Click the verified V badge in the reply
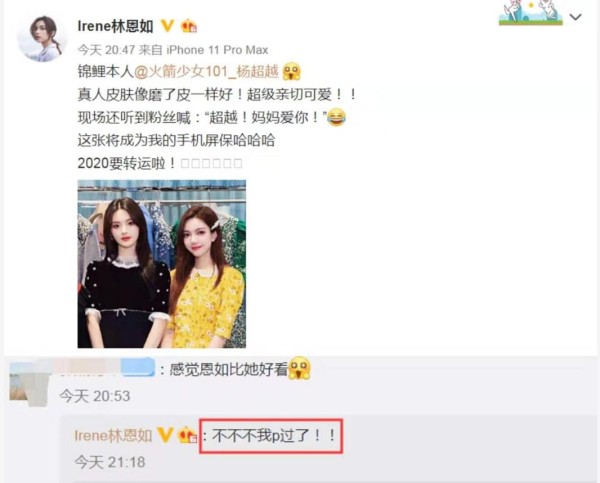This screenshot has width=600, height=483. click(x=165, y=435)
